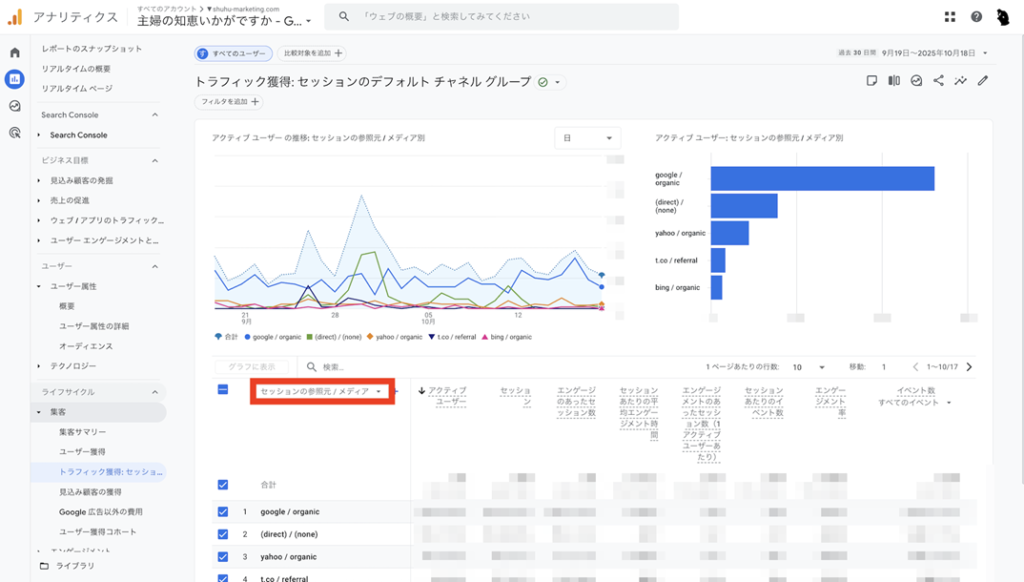Click the share report icon
Viewport: 1024px width, 582px height.
coord(938,81)
